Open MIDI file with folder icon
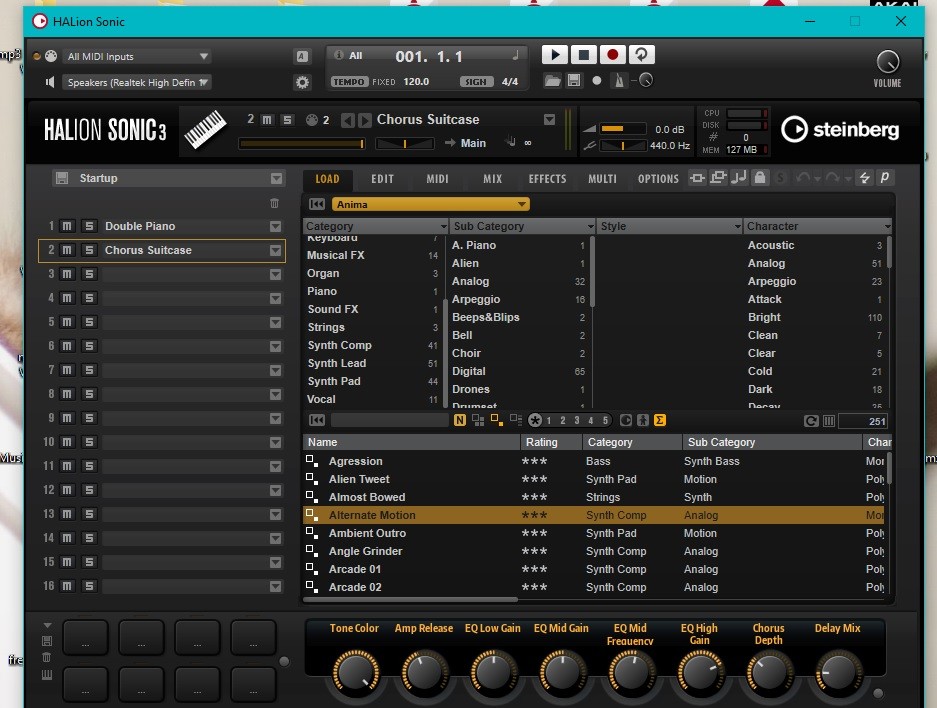 [x=553, y=81]
